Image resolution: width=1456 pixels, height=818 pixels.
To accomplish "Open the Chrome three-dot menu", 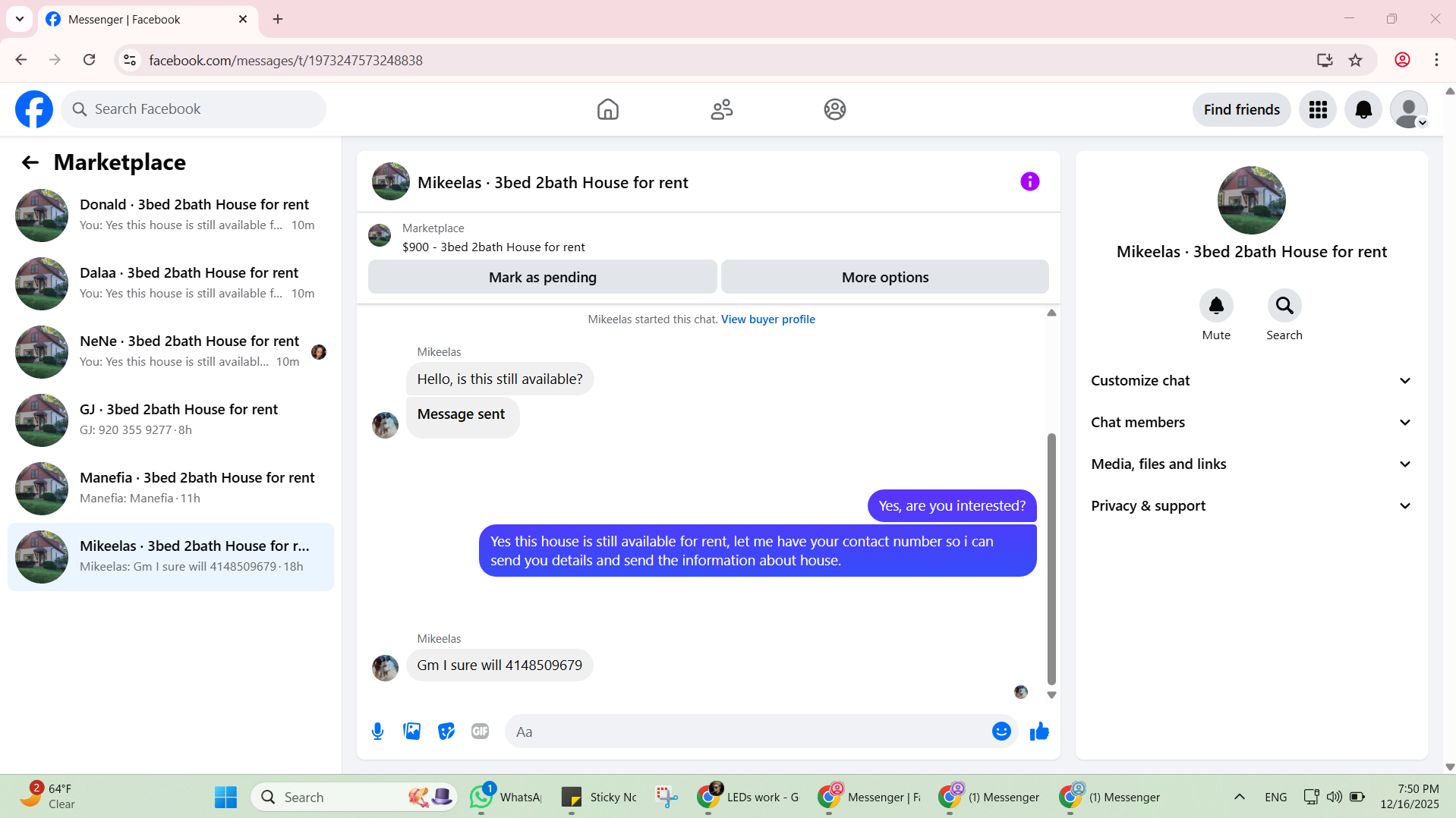I will coord(1436,60).
